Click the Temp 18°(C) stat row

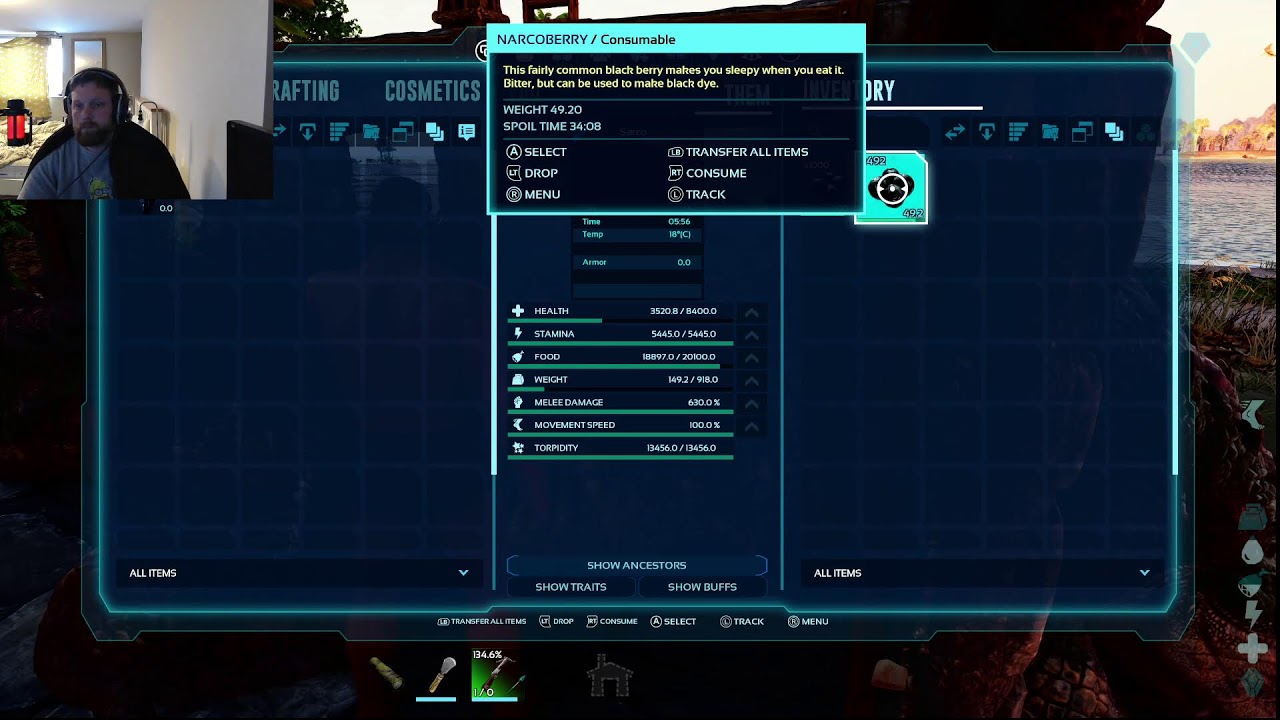point(637,234)
